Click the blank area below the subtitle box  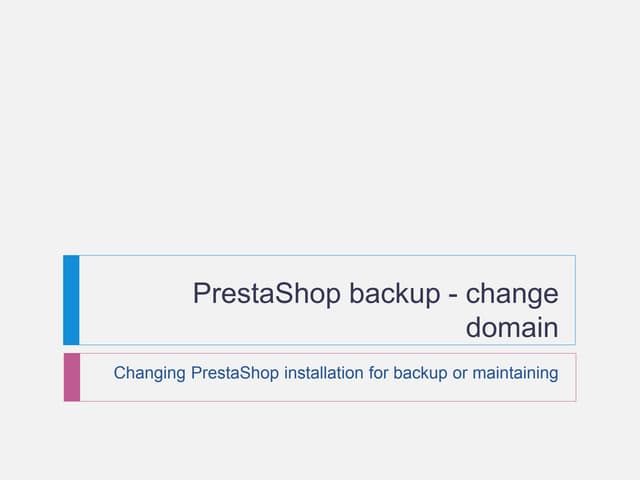pyautogui.click(x=320, y=440)
